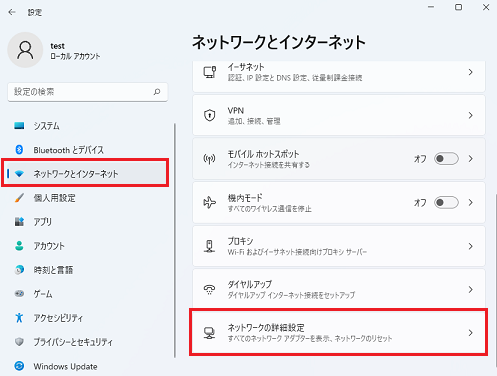This screenshot has width=497, height=376.
Task: Click the ローカル アカウント label
Action: pyautogui.click(x=75, y=56)
